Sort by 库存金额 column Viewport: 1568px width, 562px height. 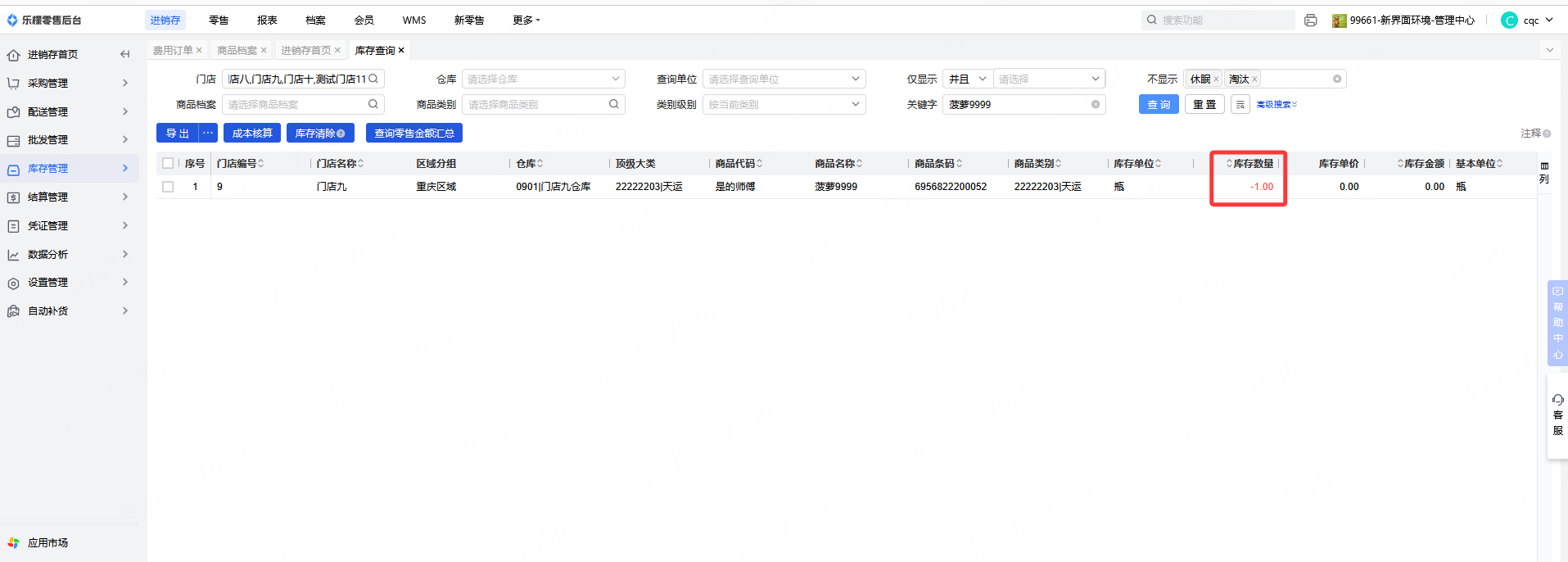click(x=1400, y=164)
